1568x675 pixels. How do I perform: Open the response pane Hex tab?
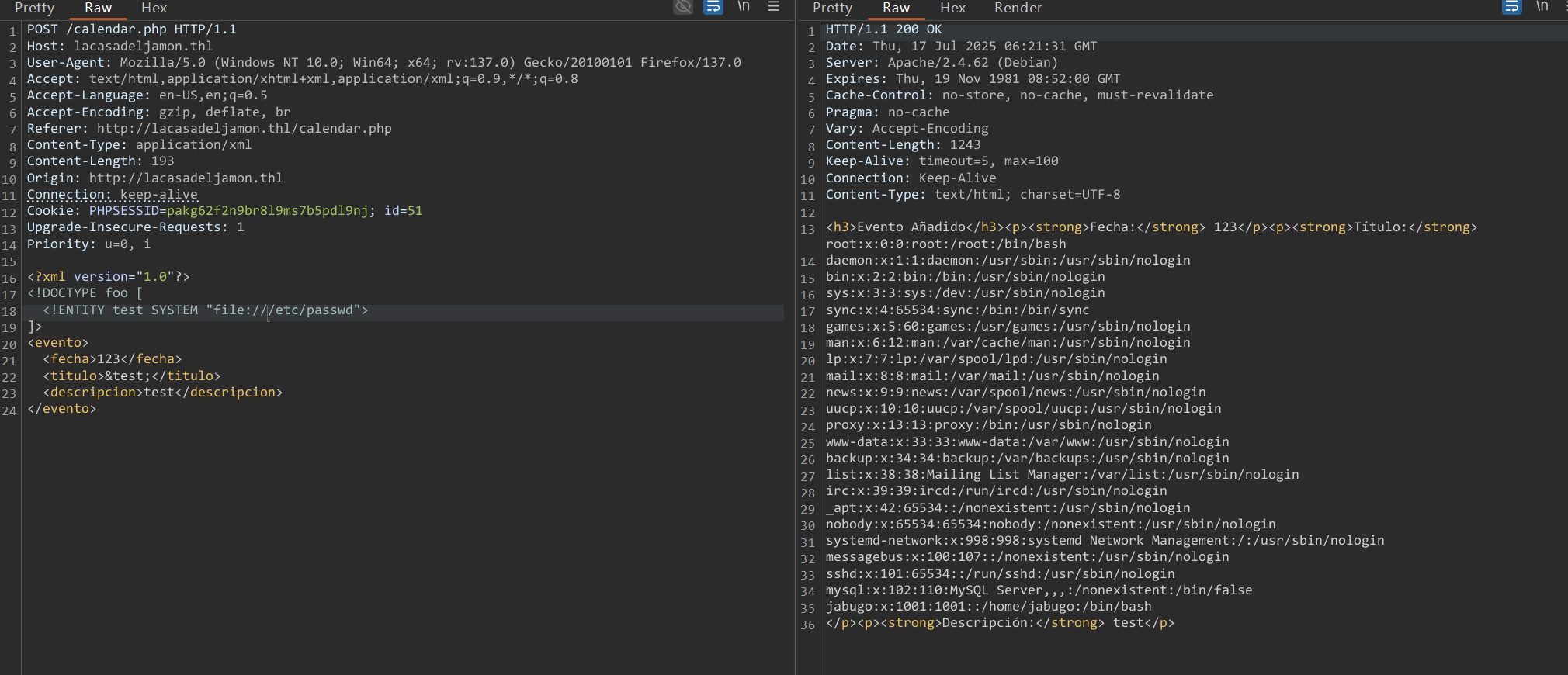point(952,8)
